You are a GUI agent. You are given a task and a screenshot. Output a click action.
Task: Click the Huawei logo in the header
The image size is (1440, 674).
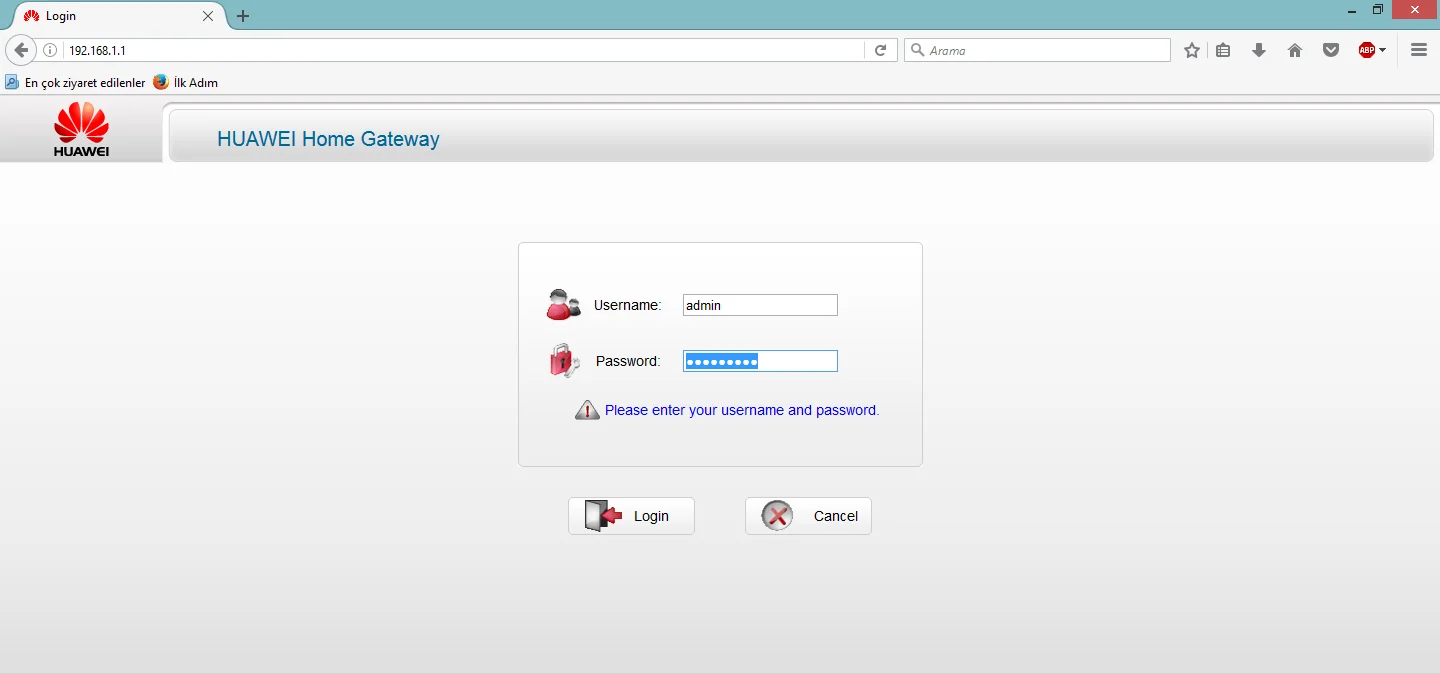[x=81, y=130]
